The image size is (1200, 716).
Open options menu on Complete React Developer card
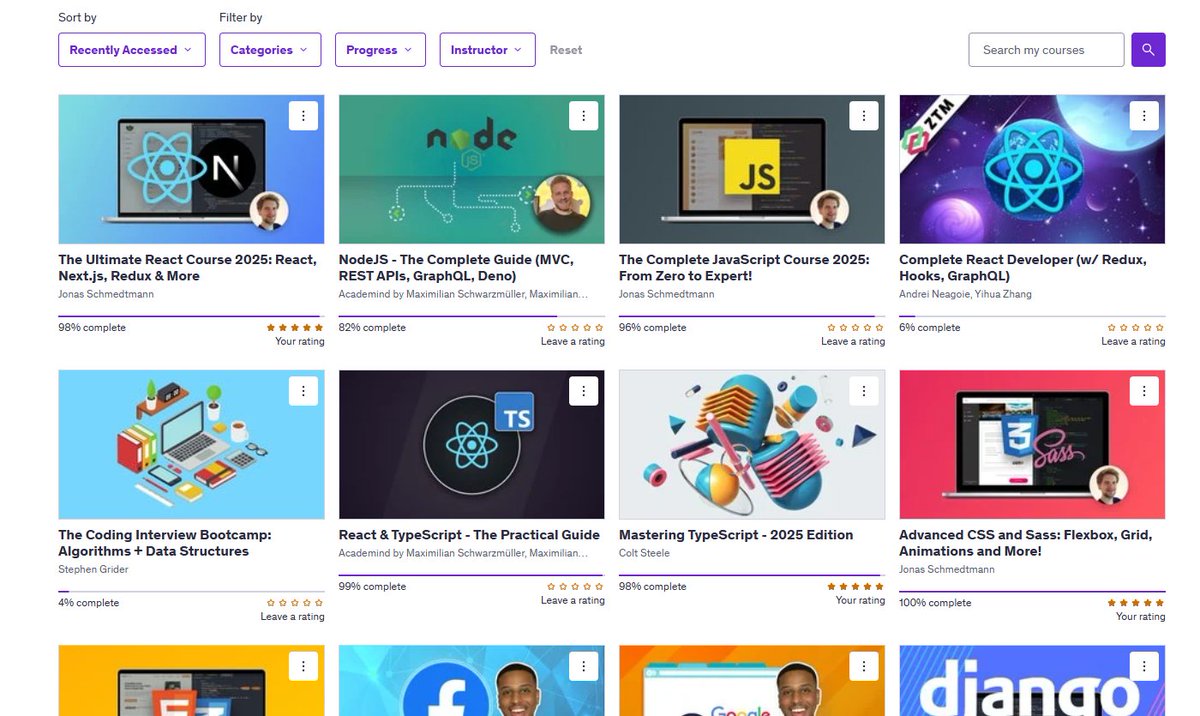(1144, 116)
